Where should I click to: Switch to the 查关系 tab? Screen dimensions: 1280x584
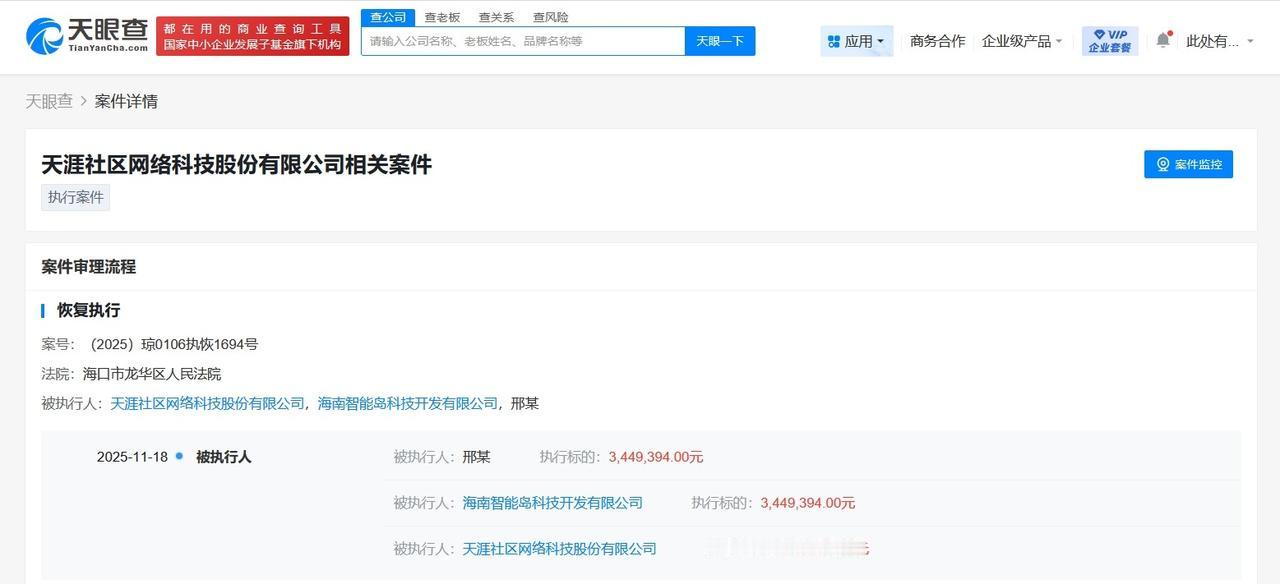(496, 17)
